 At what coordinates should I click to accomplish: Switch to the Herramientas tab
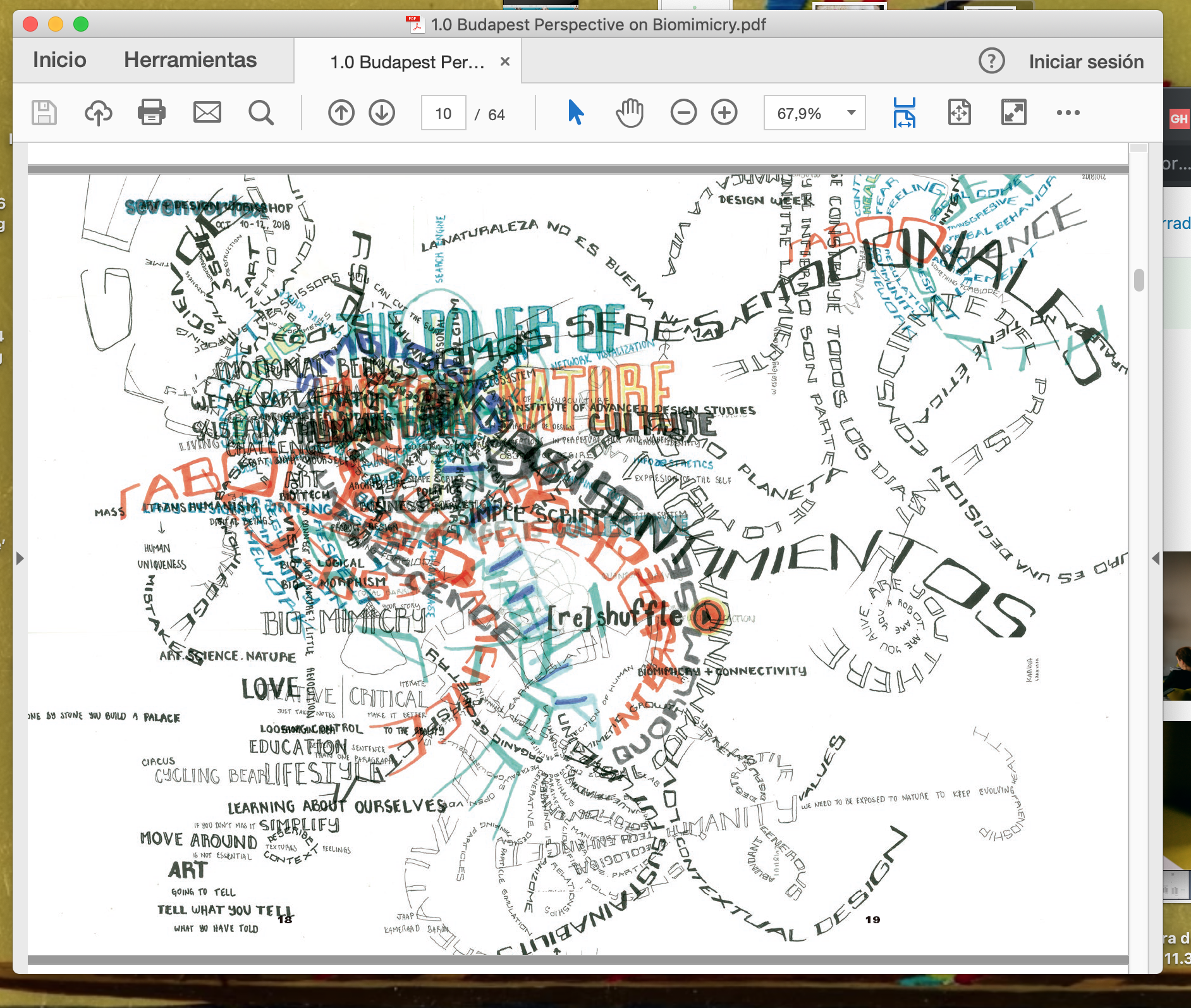[x=190, y=60]
